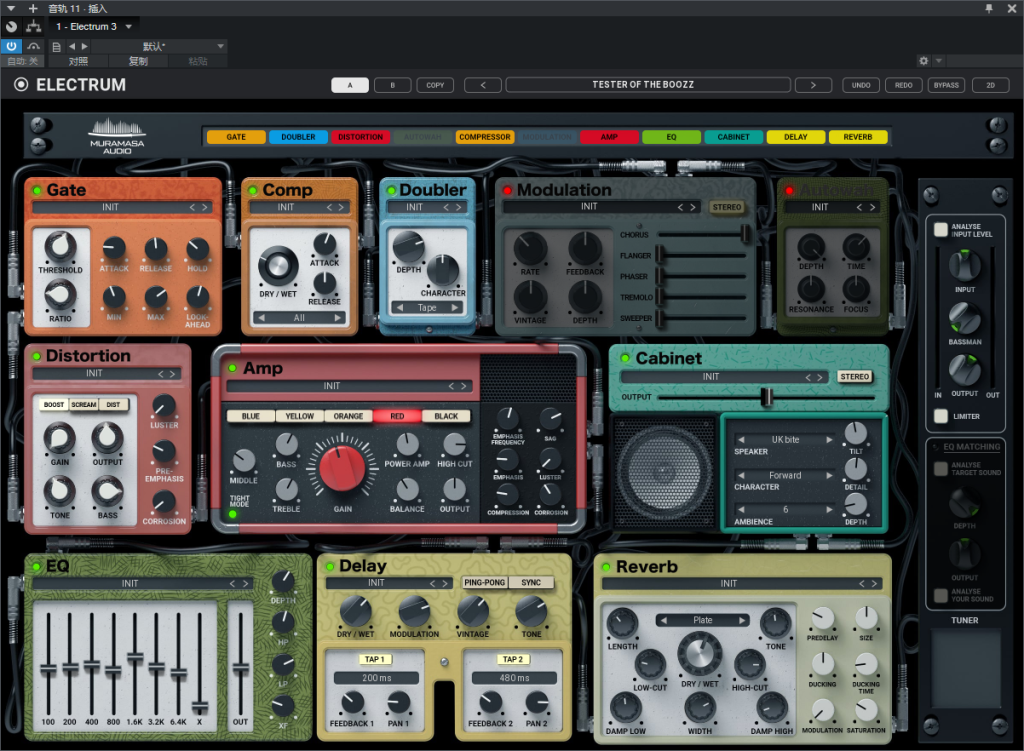This screenshot has height=751, width=1024.
Task: Go to previous Delay preset arrow
Action: click(x=432, y=583)
